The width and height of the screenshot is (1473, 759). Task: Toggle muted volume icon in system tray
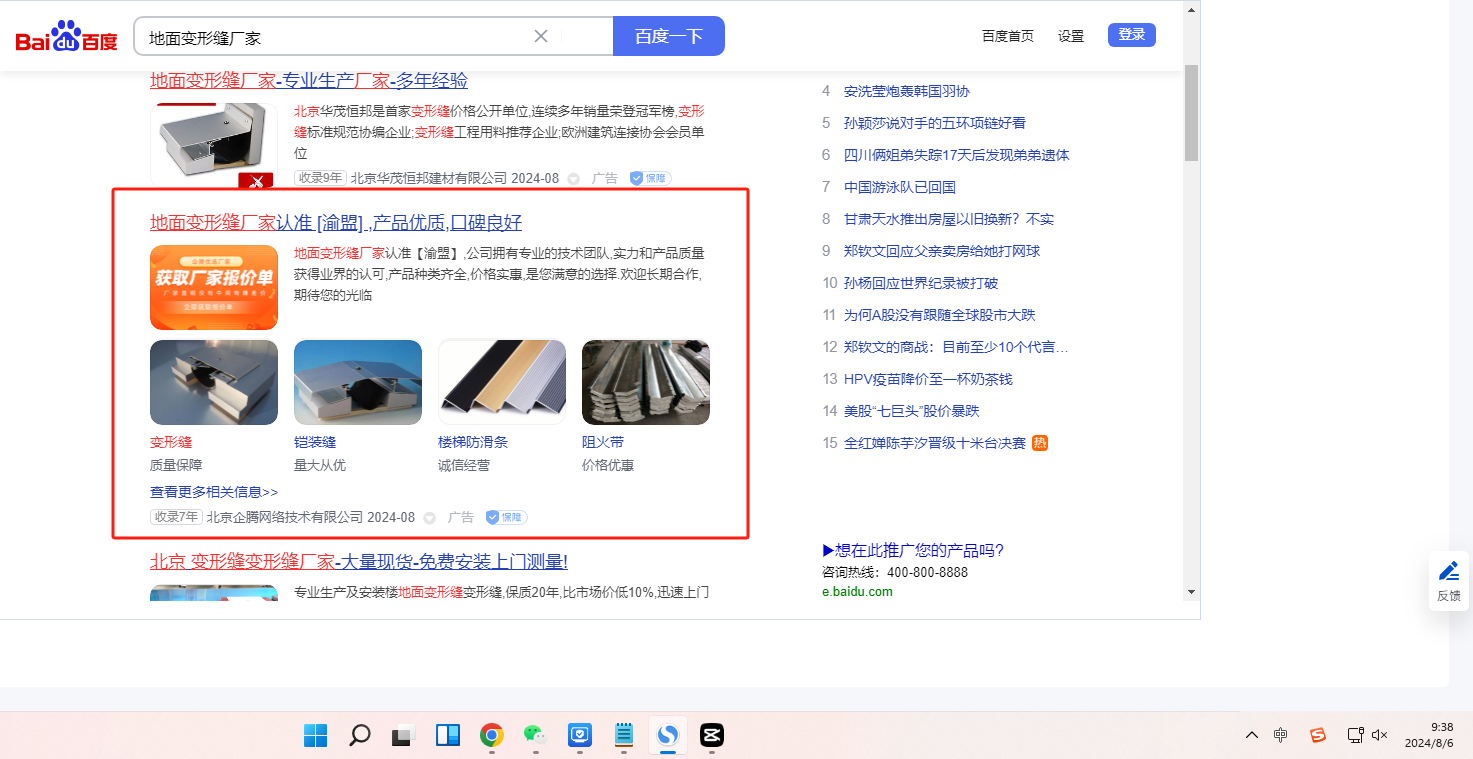[1380, 735]
